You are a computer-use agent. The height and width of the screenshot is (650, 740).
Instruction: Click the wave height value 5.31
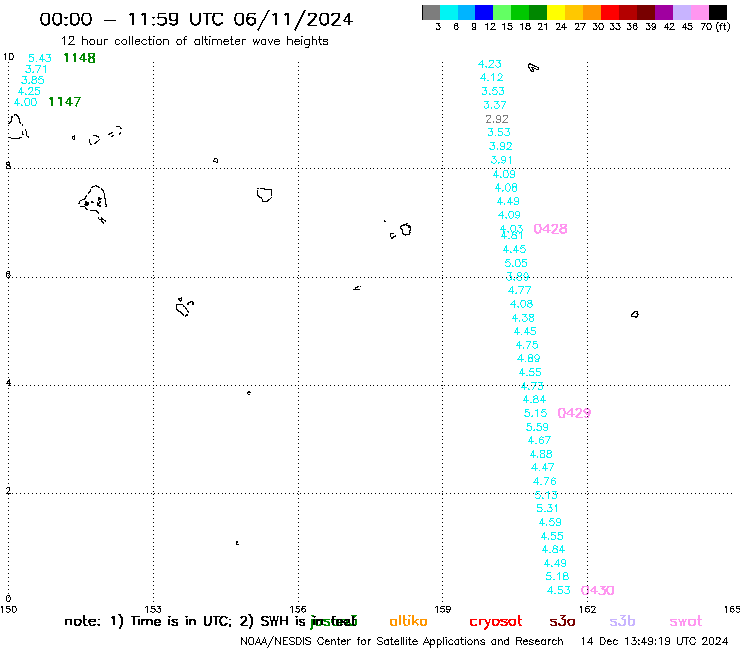click(547, 508)
